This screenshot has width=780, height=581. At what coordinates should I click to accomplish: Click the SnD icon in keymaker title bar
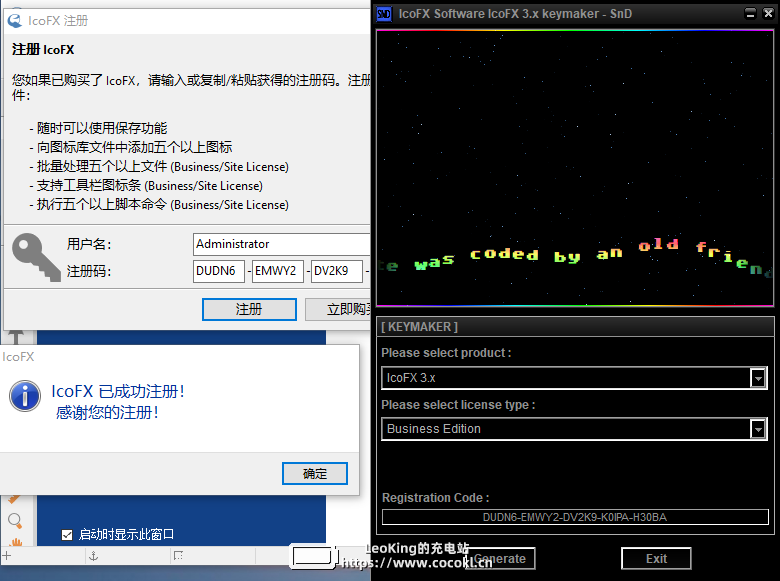point(384,14)
